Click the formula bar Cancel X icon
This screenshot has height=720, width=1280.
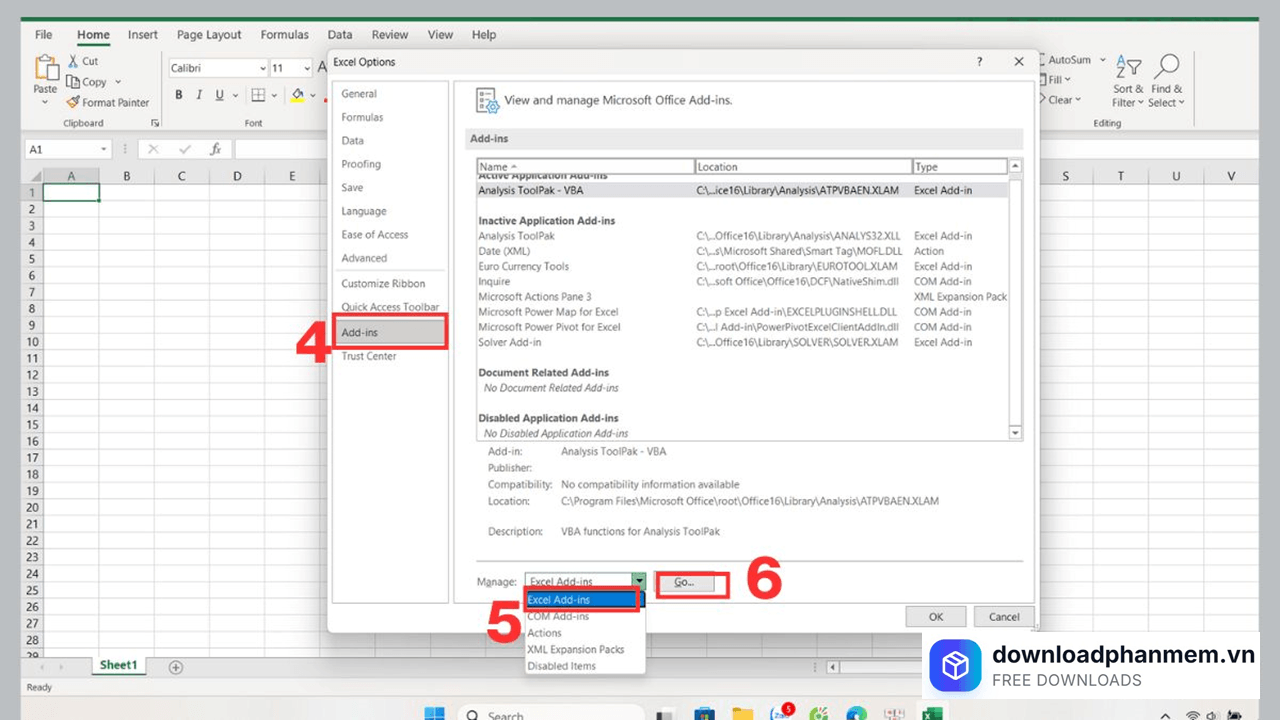click(x=153, y=149)
